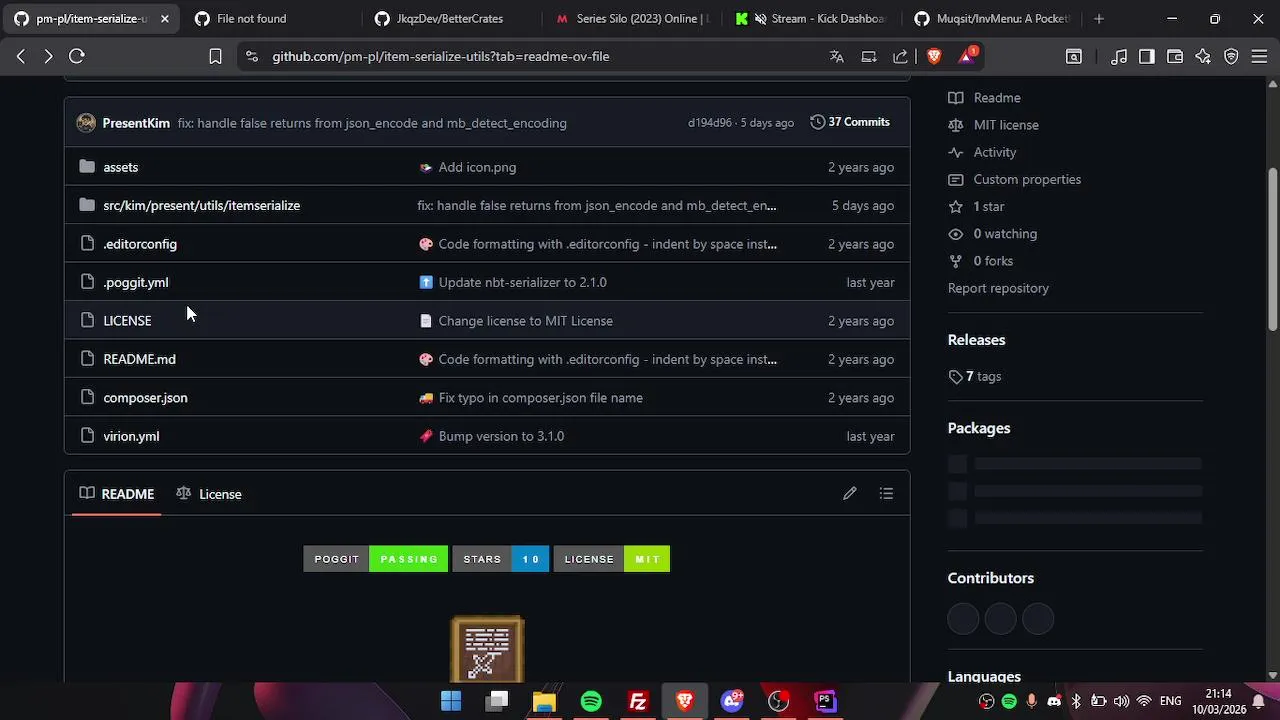Open the 'Add icon.png' commit message
This screenshot has height=720, width=1280.
(477, 167)
